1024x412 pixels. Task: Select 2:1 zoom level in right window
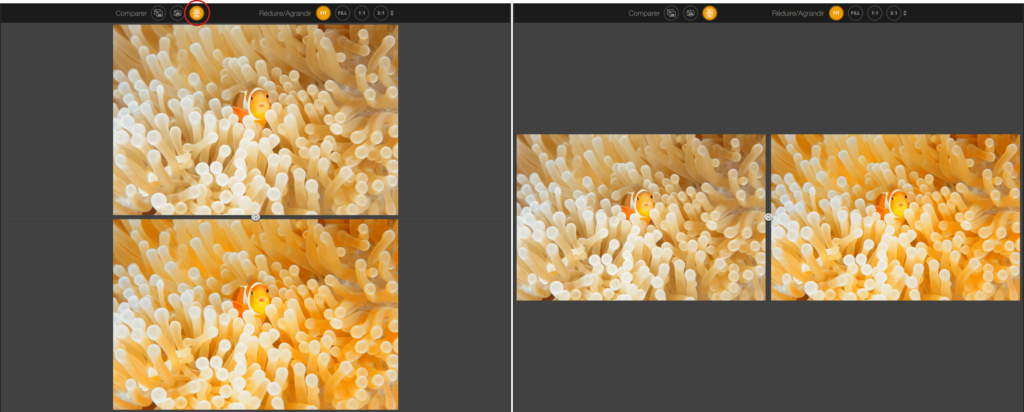tap(893, 13)
